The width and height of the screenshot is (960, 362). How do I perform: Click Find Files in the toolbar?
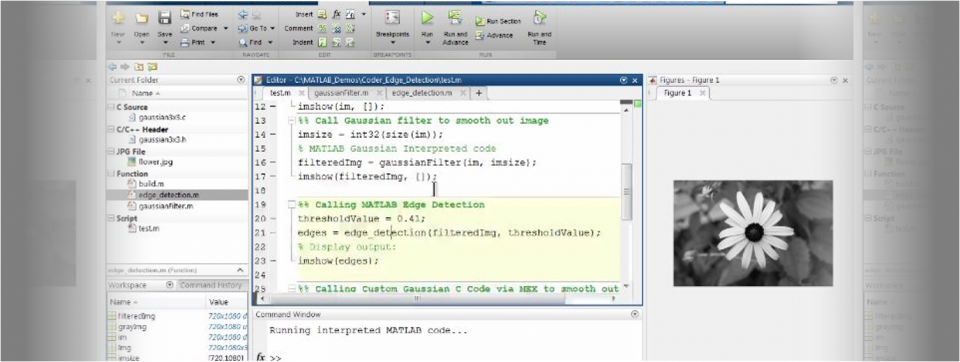[199, 14]
